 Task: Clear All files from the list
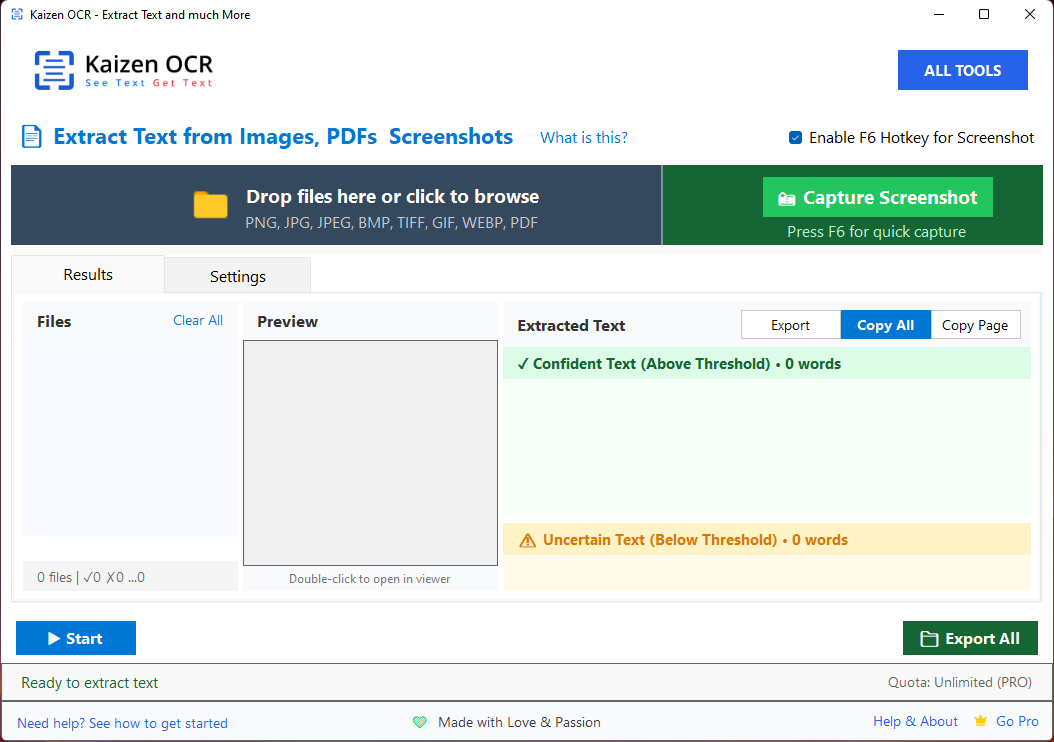(198, 321)
